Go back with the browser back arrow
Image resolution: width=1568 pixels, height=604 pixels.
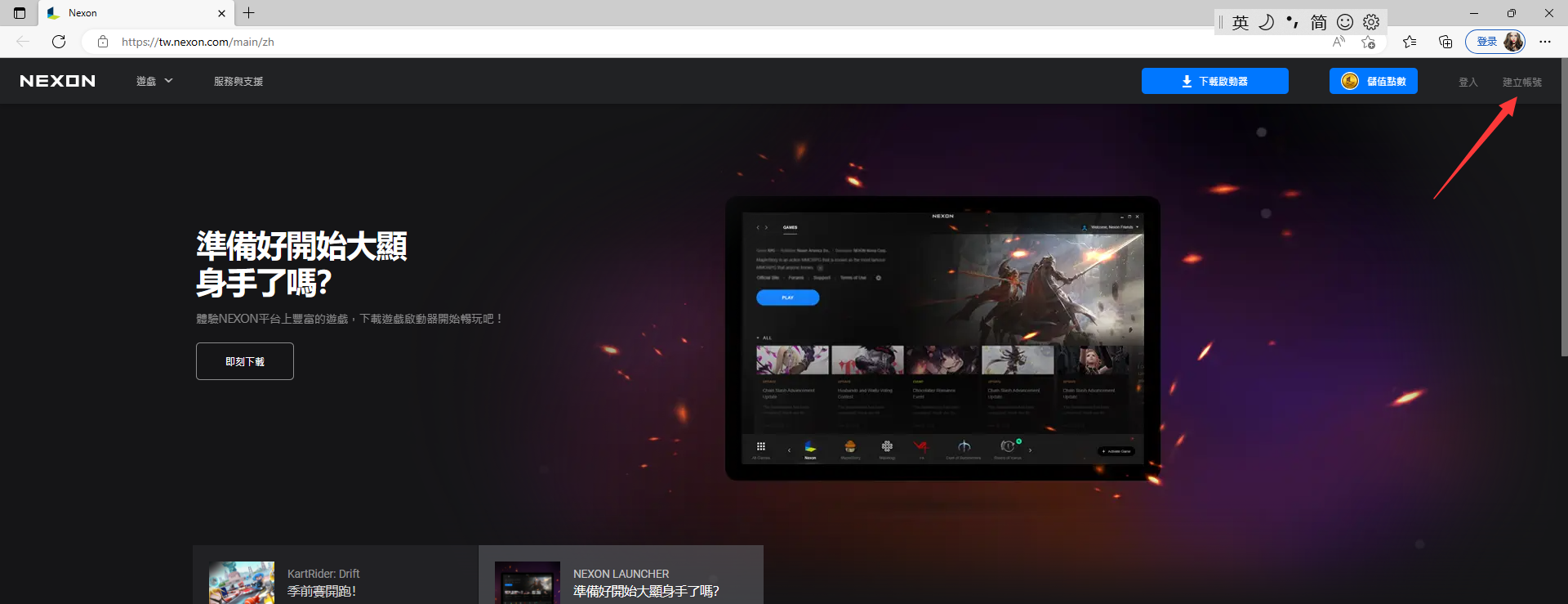click(x=23, y=42)
